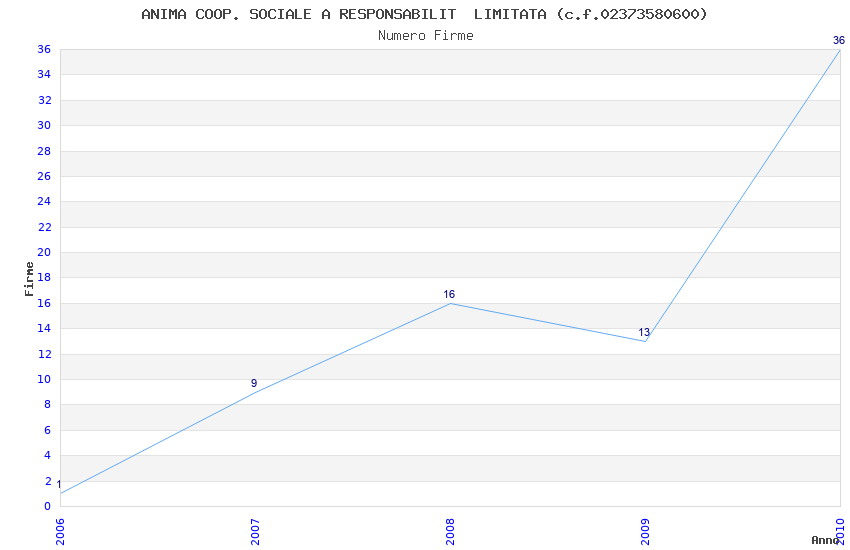Screen dimensions: 850x550
Task: Click the y-axis tick label 10
Action: pyautogui.click(x=44, y=379)
